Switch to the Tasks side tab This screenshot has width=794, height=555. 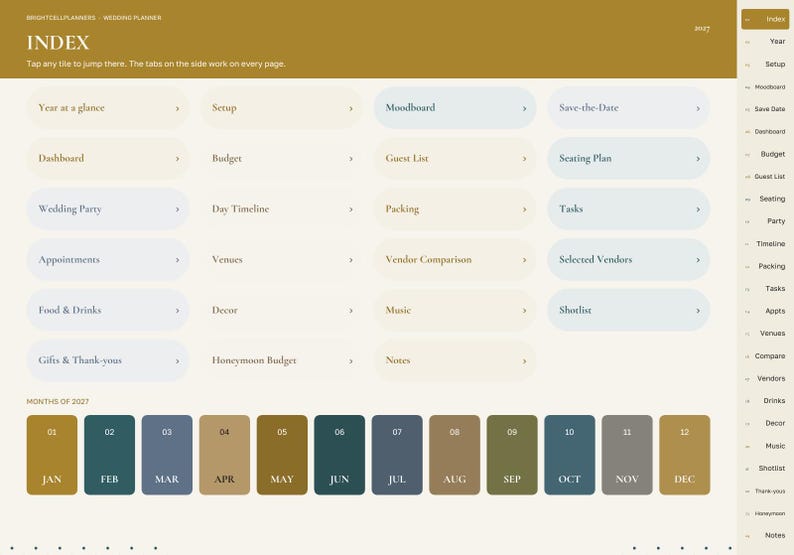pos(765,289)
